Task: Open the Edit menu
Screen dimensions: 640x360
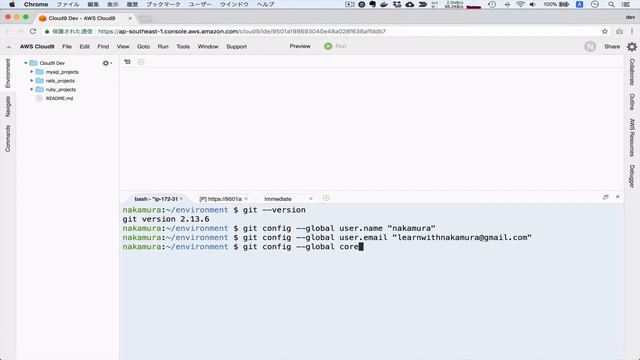Action: tap(84, 47)
